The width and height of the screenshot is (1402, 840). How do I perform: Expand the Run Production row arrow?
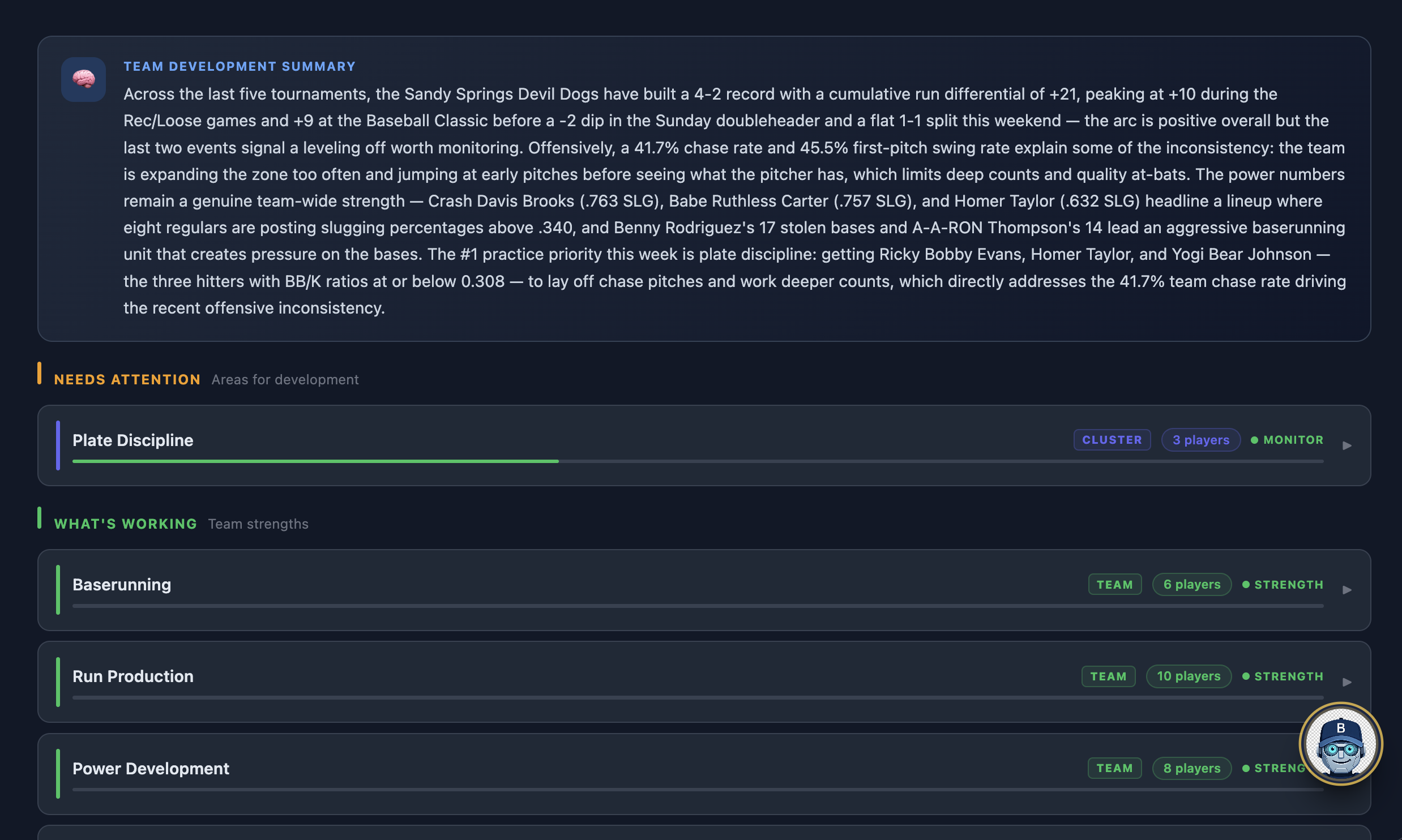click(1347, 682)
